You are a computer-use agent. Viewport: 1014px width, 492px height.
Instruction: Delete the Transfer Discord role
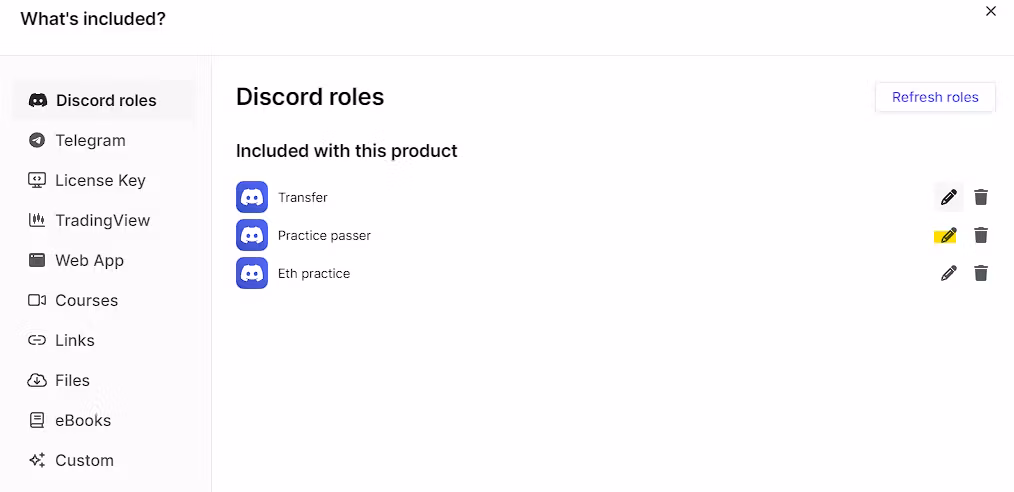tap(981, 197)
